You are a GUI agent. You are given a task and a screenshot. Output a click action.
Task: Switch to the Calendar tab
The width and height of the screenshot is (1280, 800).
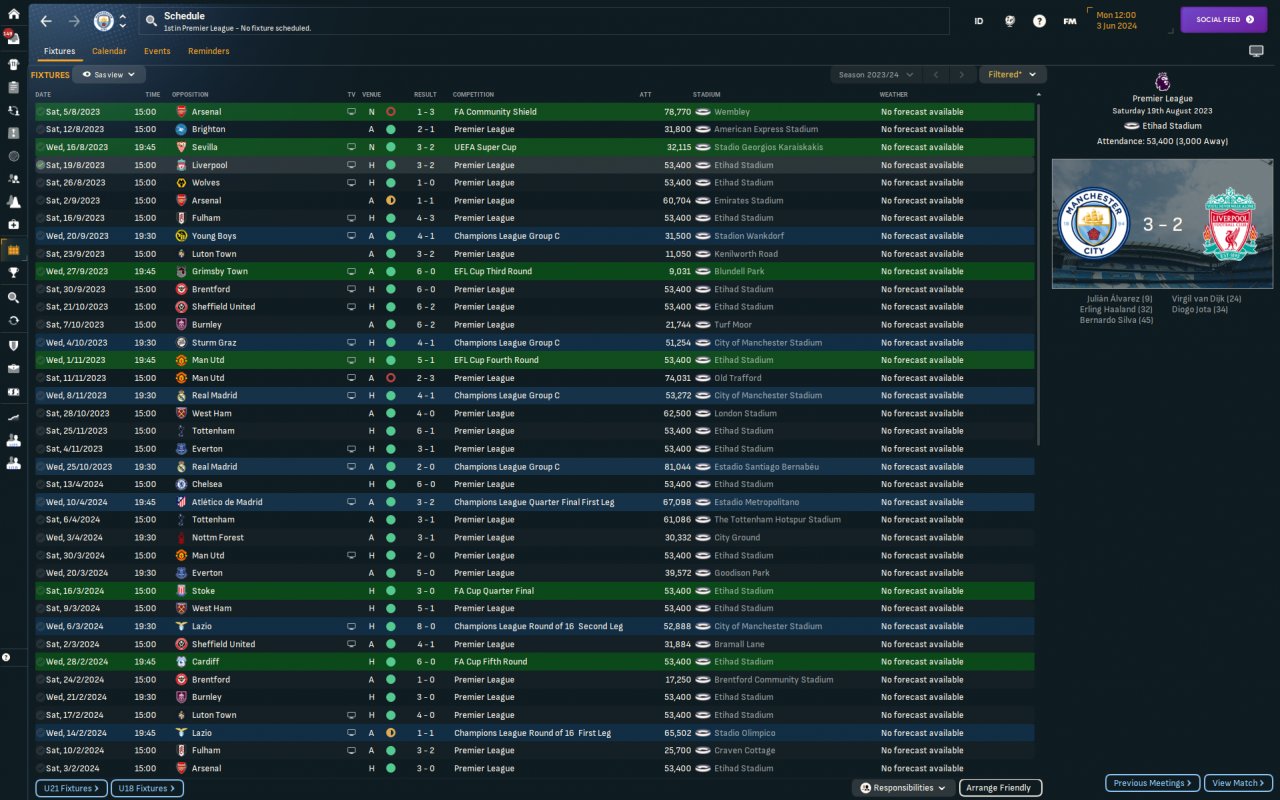tap(109, 51)
